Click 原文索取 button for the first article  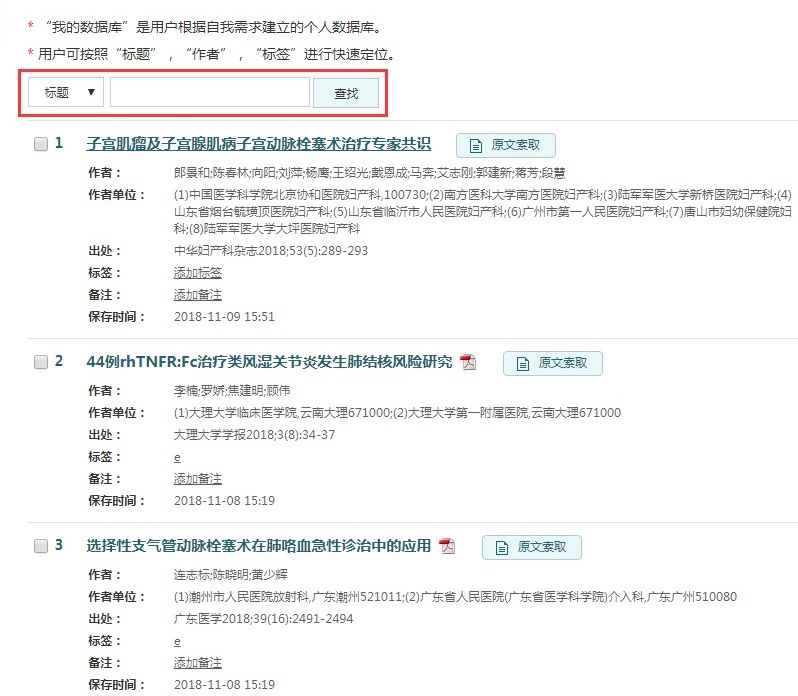click(x=506, y=145)
